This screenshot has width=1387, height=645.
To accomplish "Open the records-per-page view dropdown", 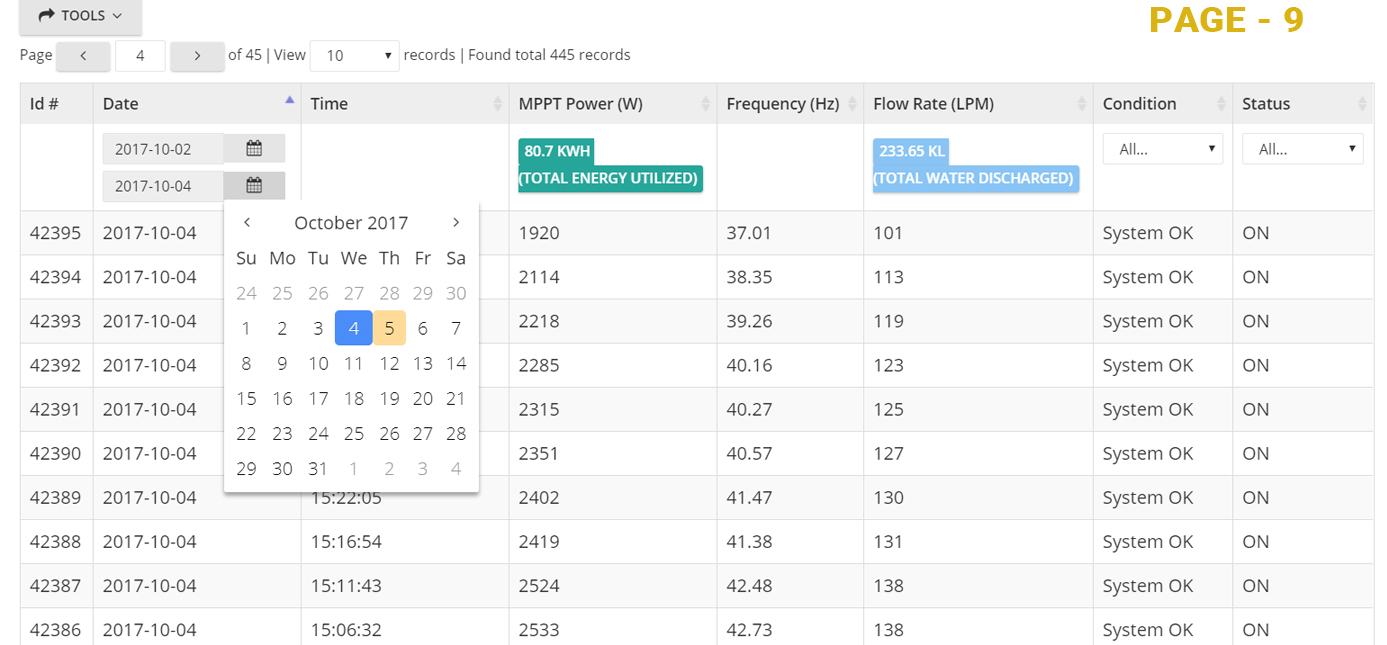I will coord(354,56).
